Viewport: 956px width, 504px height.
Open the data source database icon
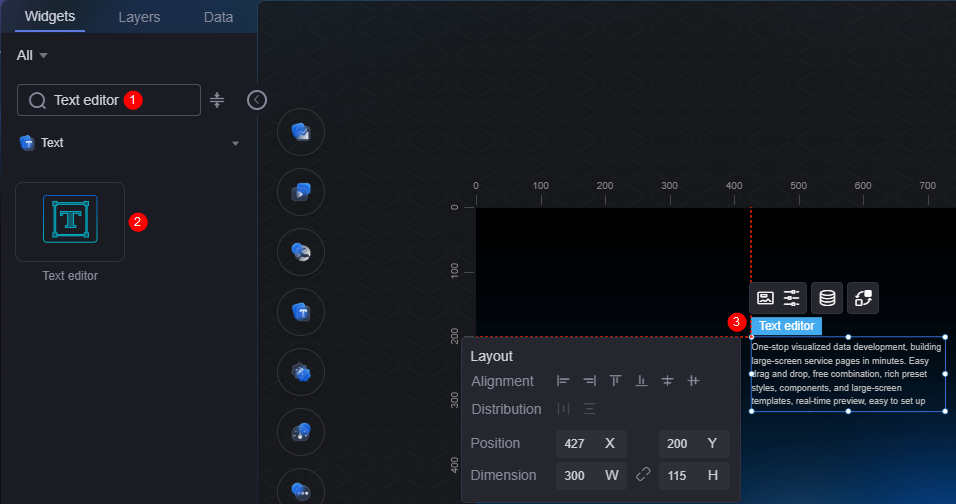pos(827,298)
